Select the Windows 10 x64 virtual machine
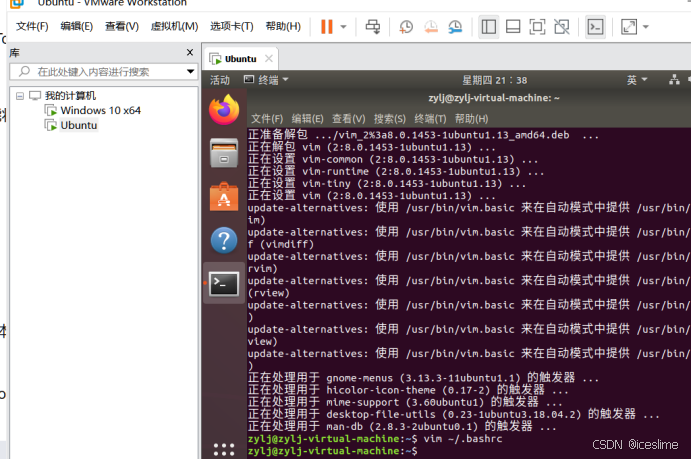Screen dimensions: 692x459 pos(101,110)
